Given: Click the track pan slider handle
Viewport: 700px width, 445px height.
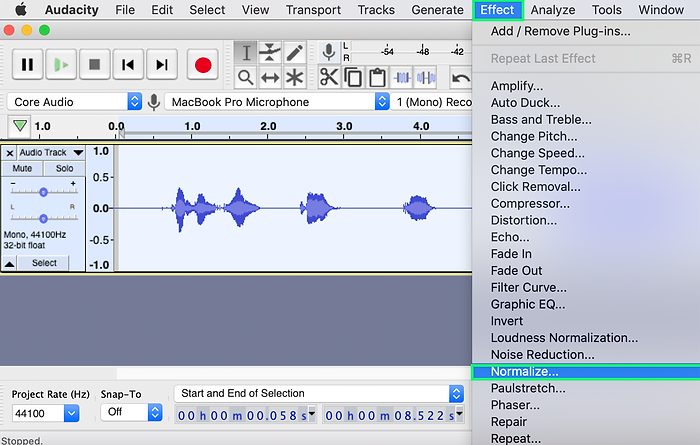Looking at the screenshot, I should click(x=43, y=218).
